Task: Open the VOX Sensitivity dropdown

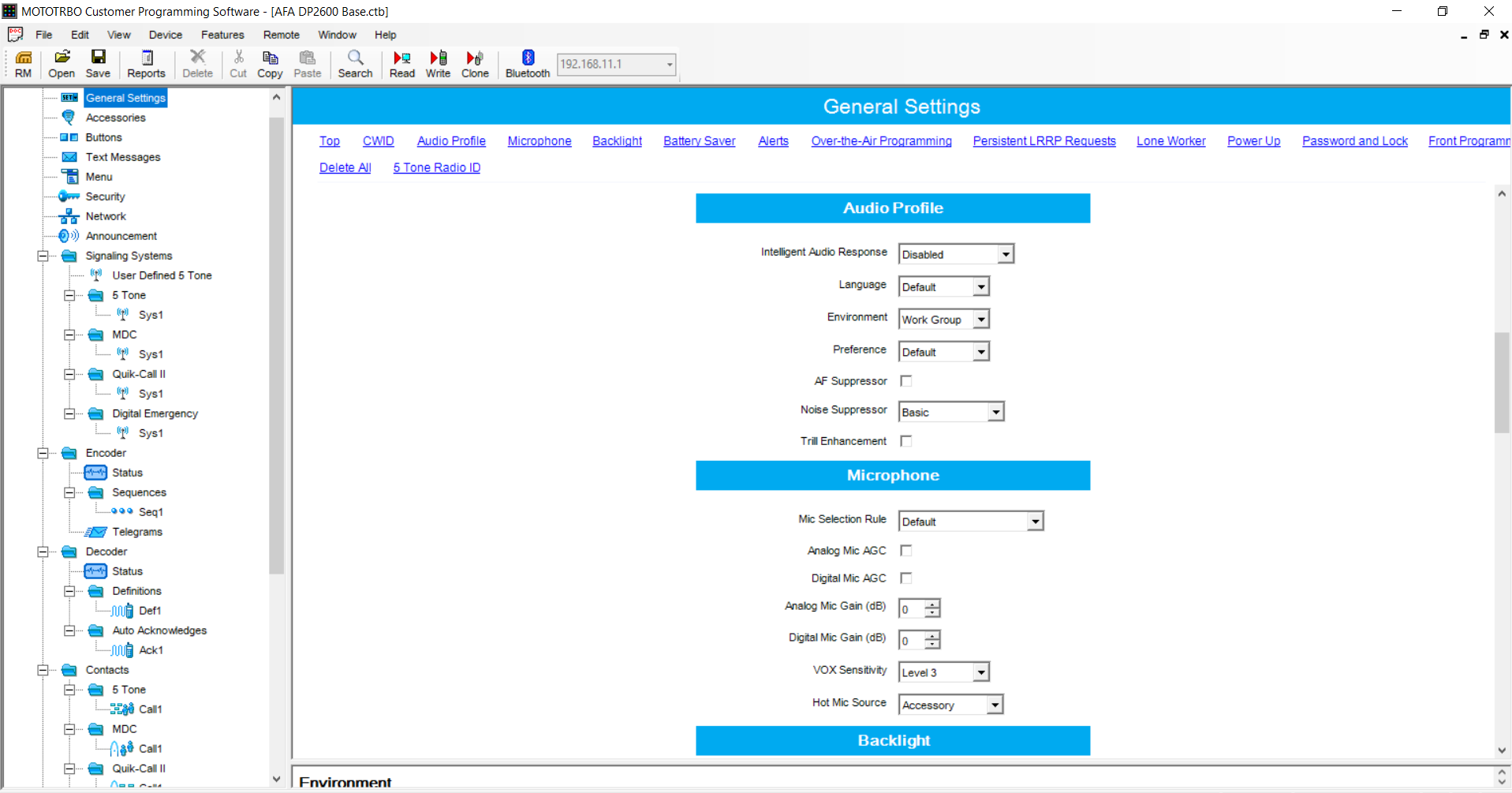Action: point(980,672)
